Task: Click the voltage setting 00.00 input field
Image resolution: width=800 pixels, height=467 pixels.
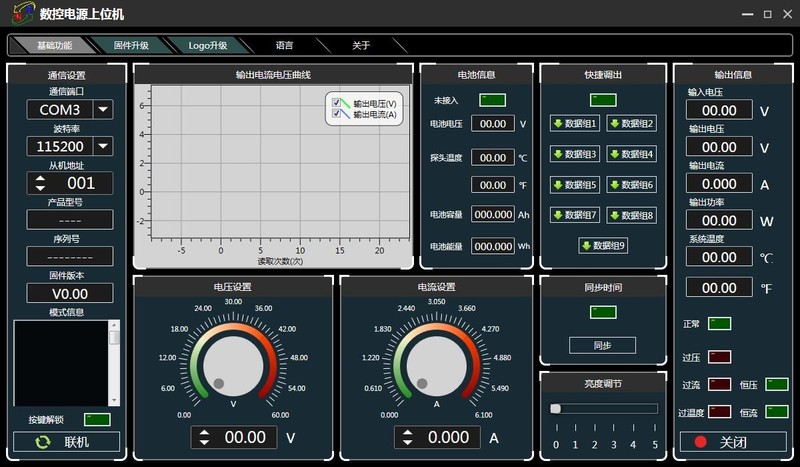Action: point(245,437)
